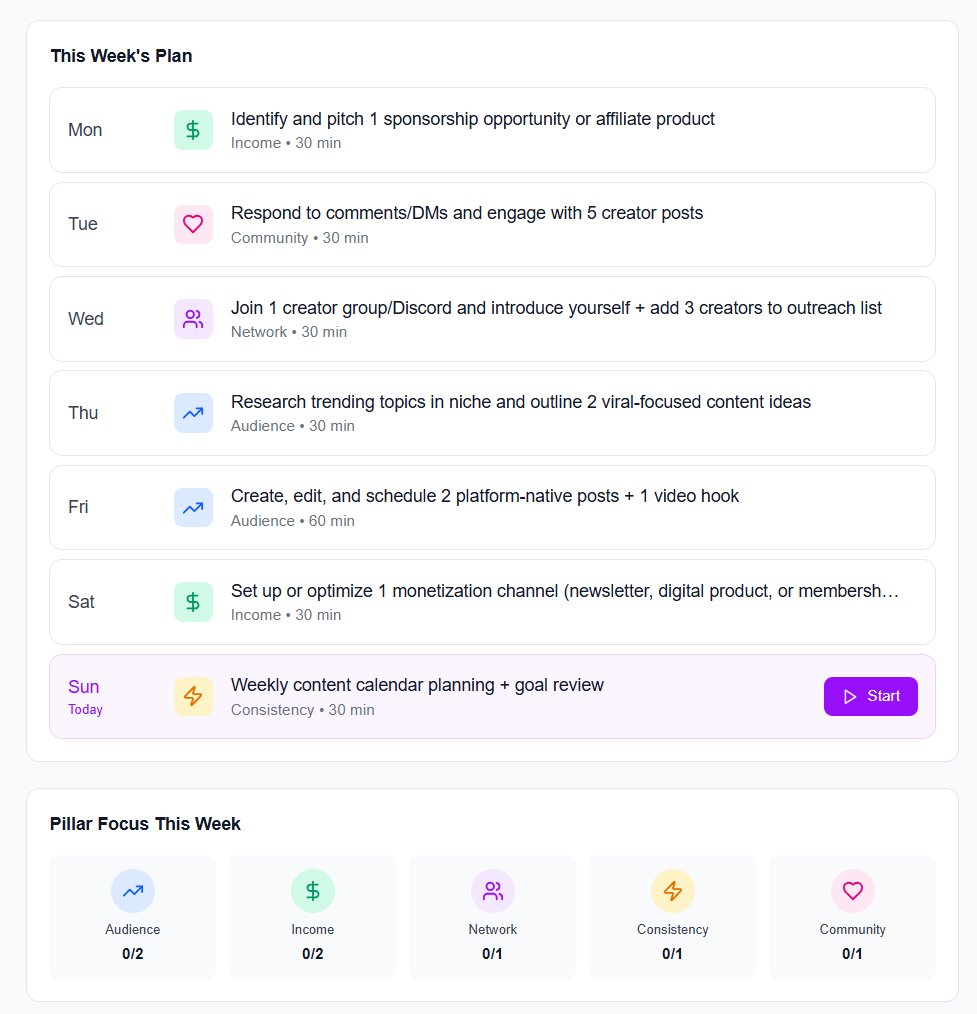Open the Join 1 creator group task
Viewport: 977px width, 1014px height.
click(556, 308)
